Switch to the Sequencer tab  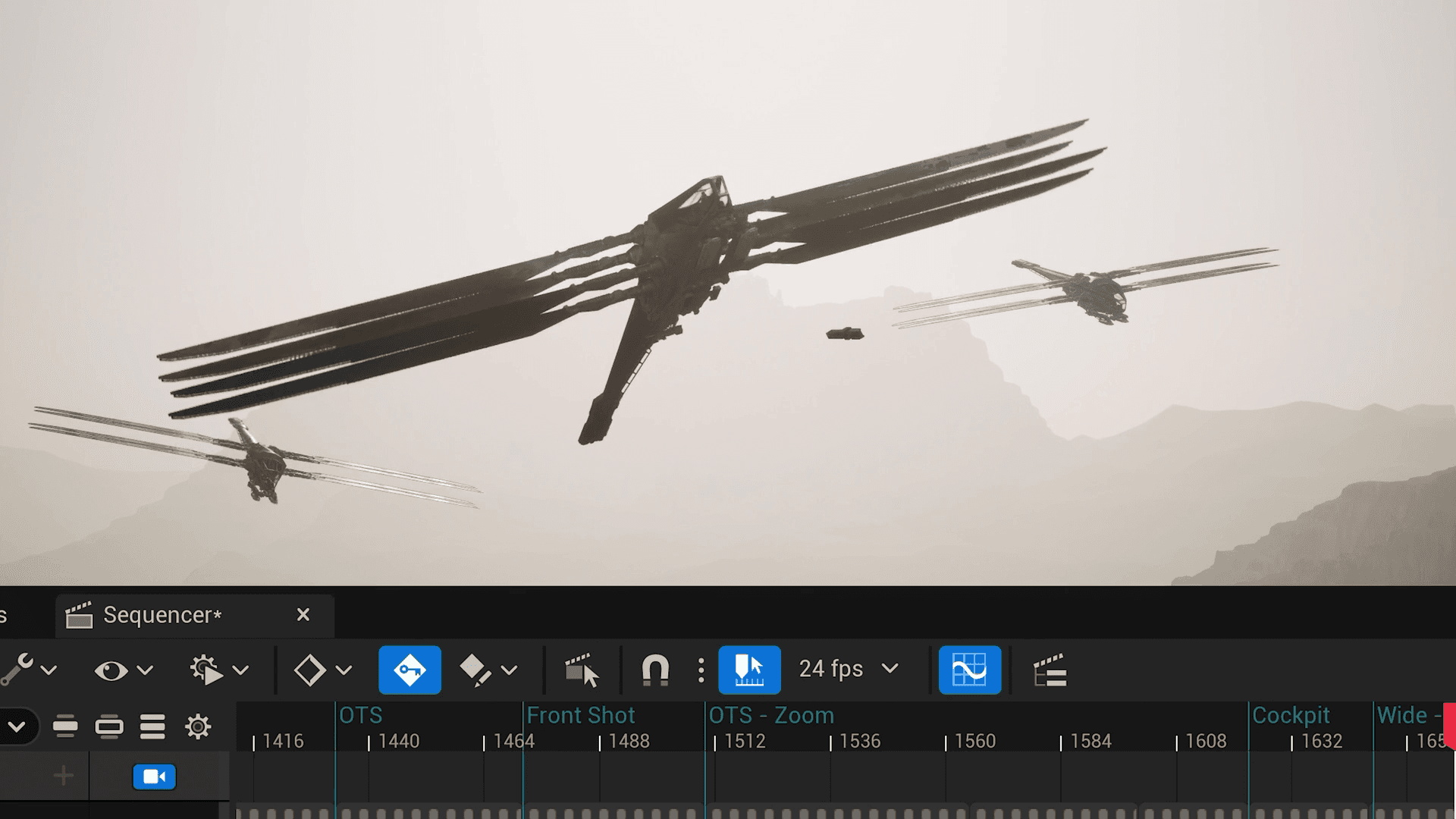162,615
